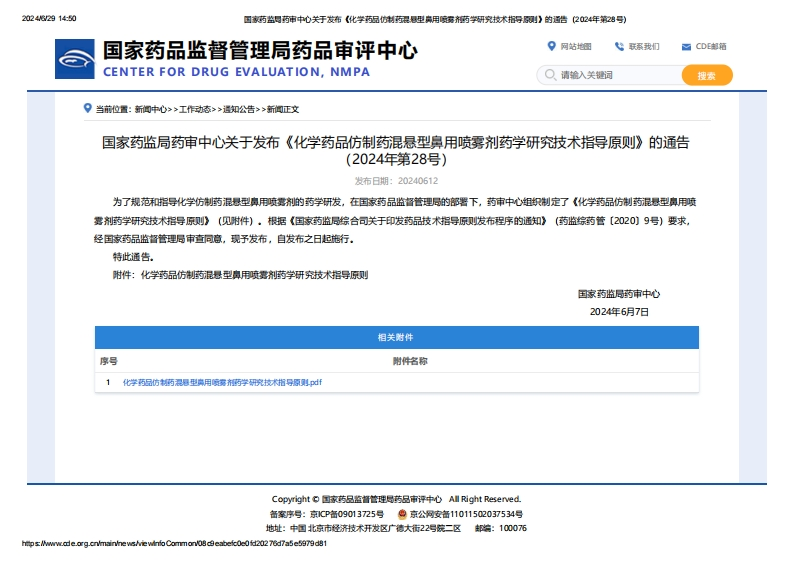The image size is (793, 561).
Task: Go to 工作动态 in breadcrumb
Action: click(x=195, y=109)
